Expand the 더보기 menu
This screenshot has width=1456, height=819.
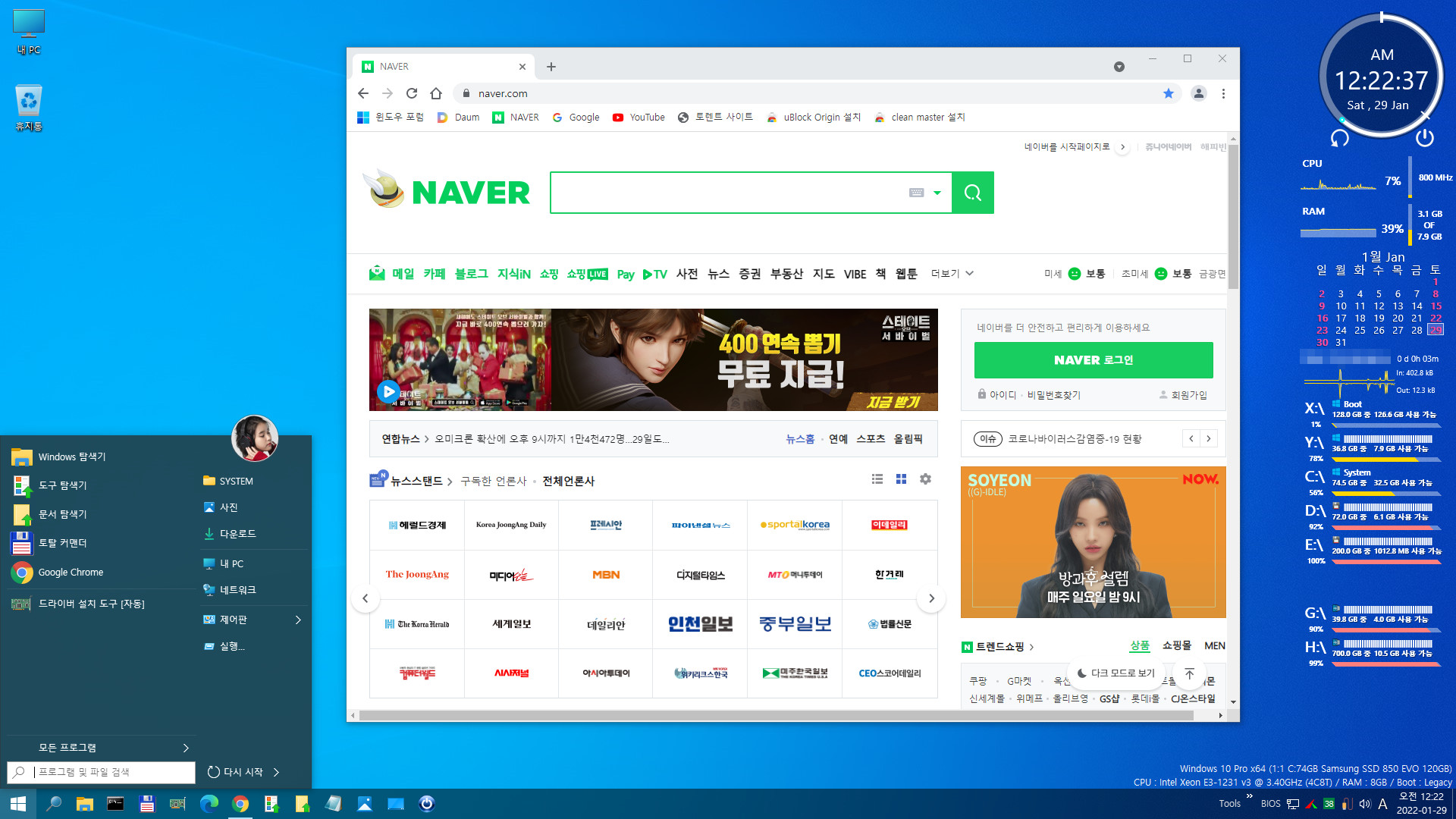click(x=952, y=274)
